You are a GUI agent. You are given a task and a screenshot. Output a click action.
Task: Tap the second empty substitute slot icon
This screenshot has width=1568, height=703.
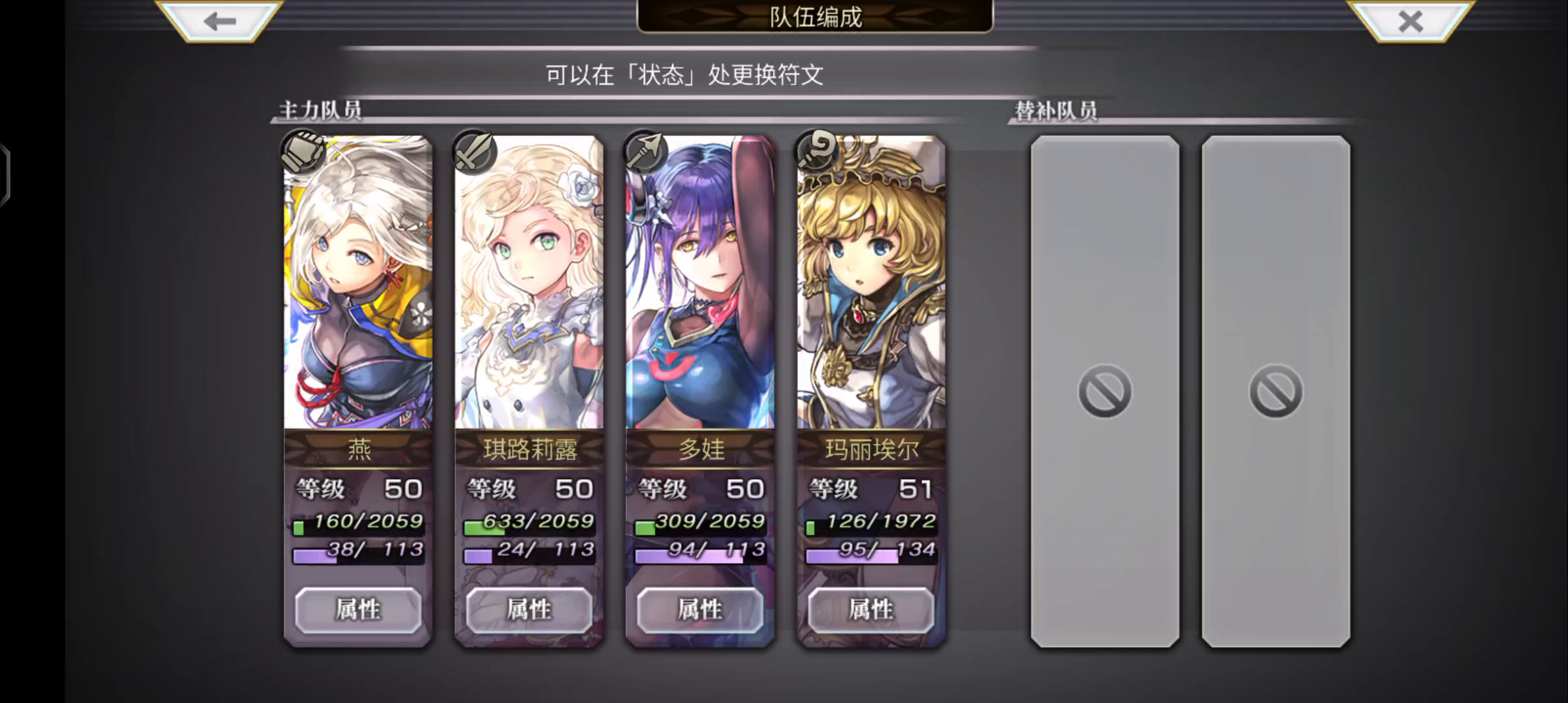[1276, 391]
